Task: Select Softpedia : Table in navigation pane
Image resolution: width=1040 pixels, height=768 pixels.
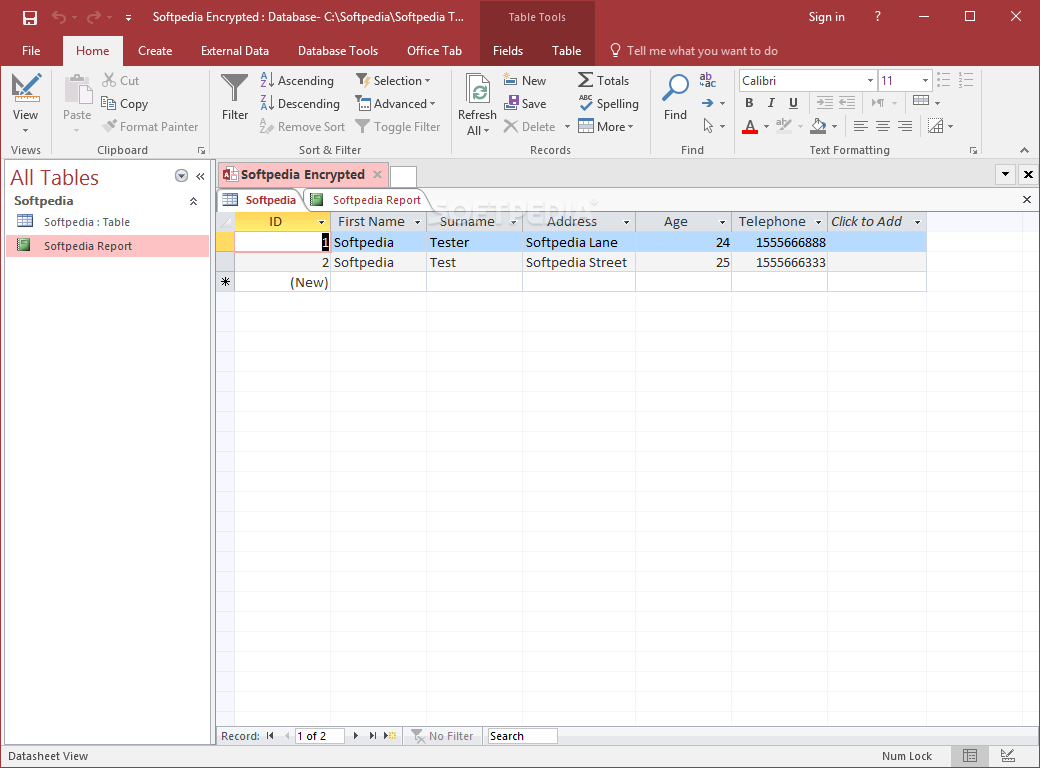Action: tap(107, 222)
